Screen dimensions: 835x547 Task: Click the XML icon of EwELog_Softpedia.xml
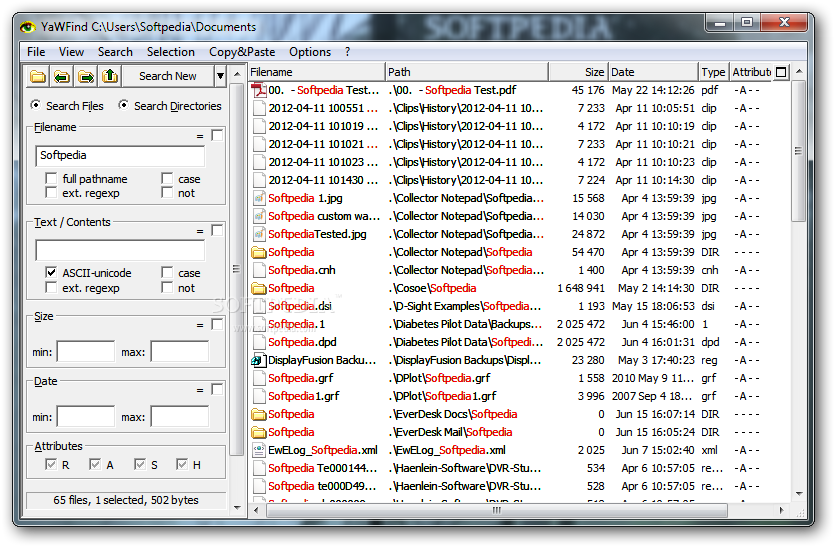[x=259, y=450]
